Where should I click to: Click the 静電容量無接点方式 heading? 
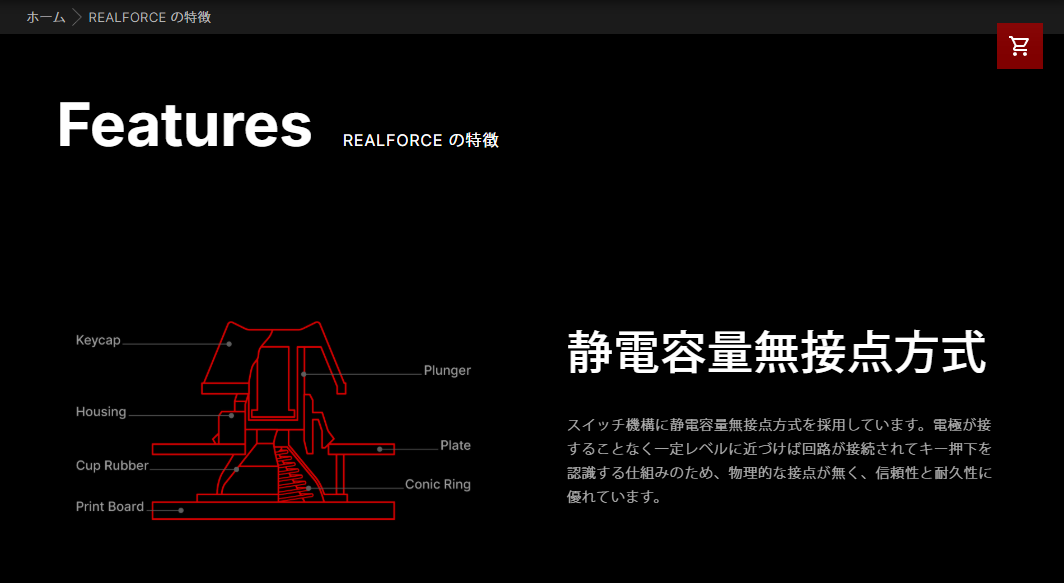pos(776,352)
